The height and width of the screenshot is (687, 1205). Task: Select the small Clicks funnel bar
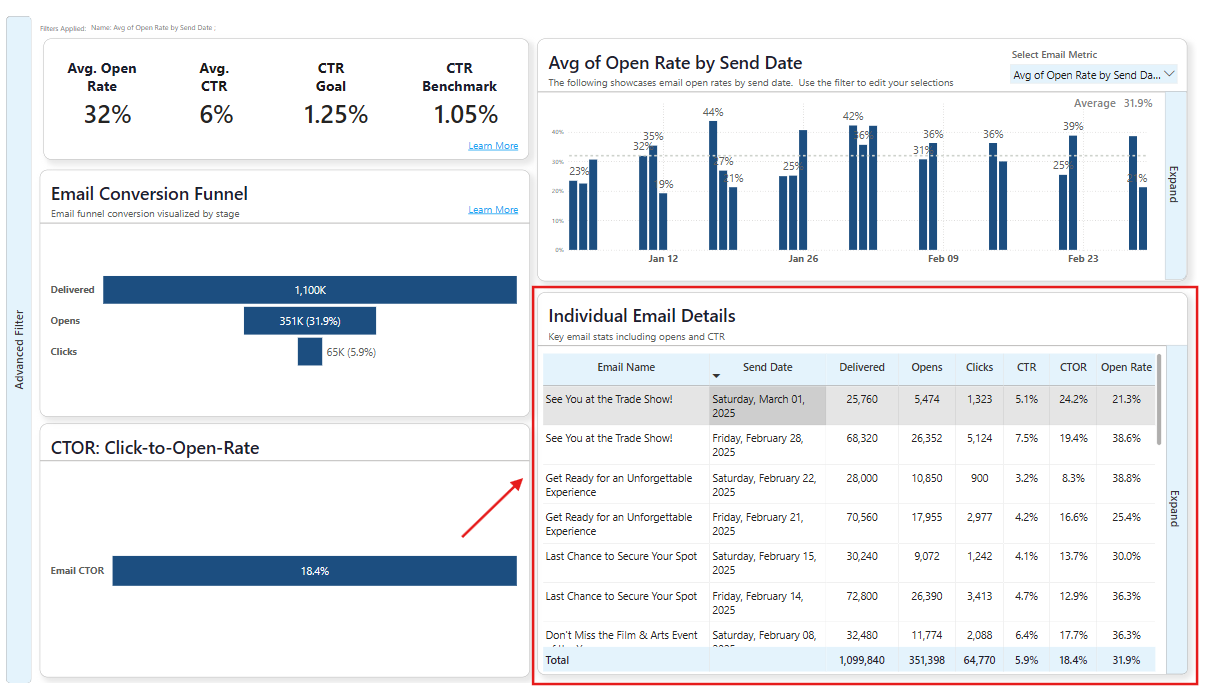pyautogui.click(x=309, y=352)
